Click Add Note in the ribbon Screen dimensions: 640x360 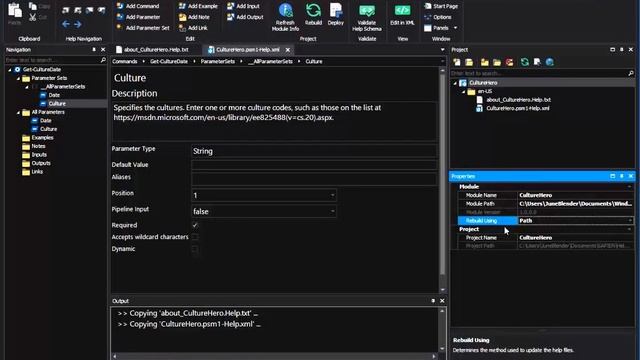pyautogui.click(x=194, y=17)
